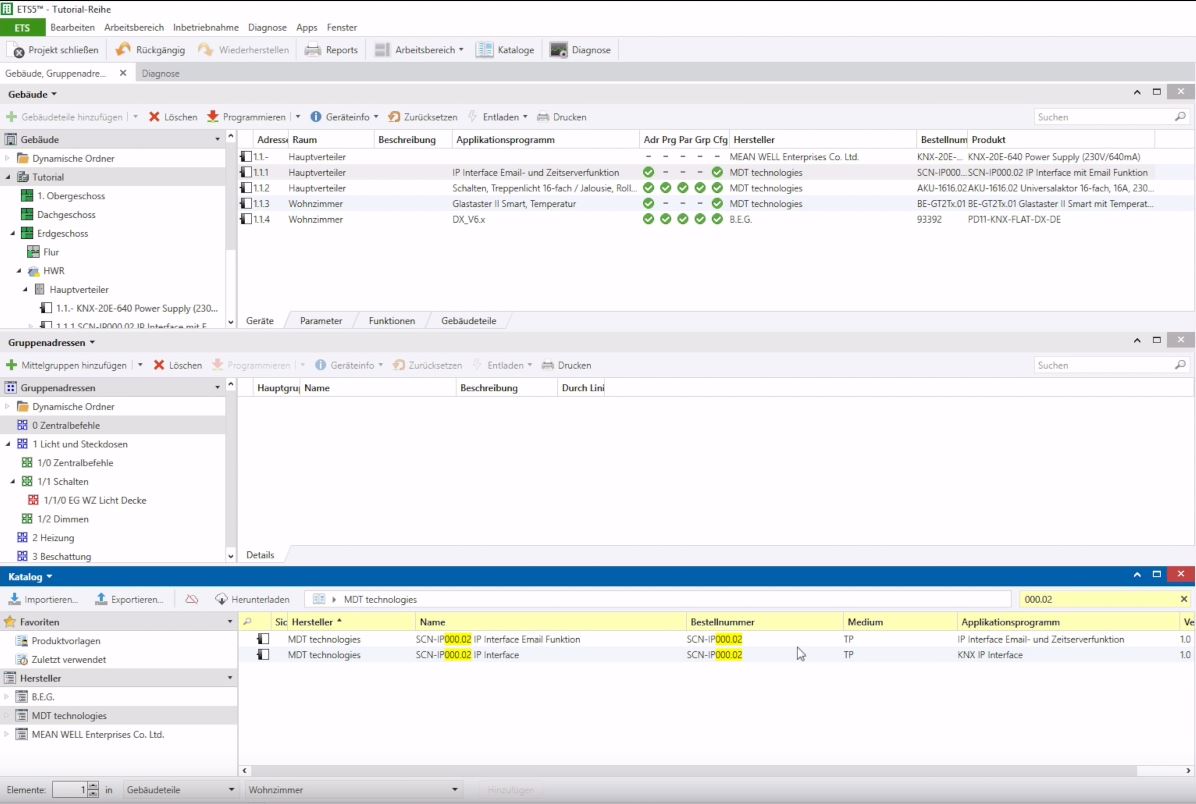The height and width of the screenshot is (804, 1196).
Task: Click the green plus Mittelgruppen hinzufügen icon
Action: click(11, 365)
